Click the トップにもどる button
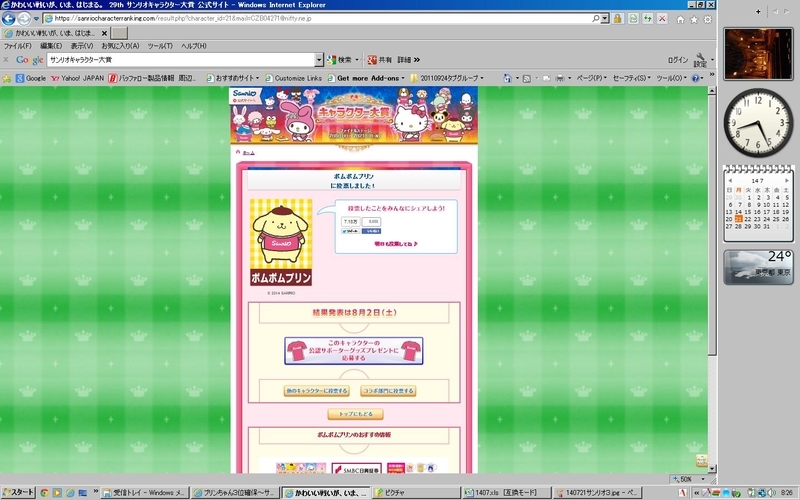The width and height of the screenshot is (800, 500). point(356,414)
